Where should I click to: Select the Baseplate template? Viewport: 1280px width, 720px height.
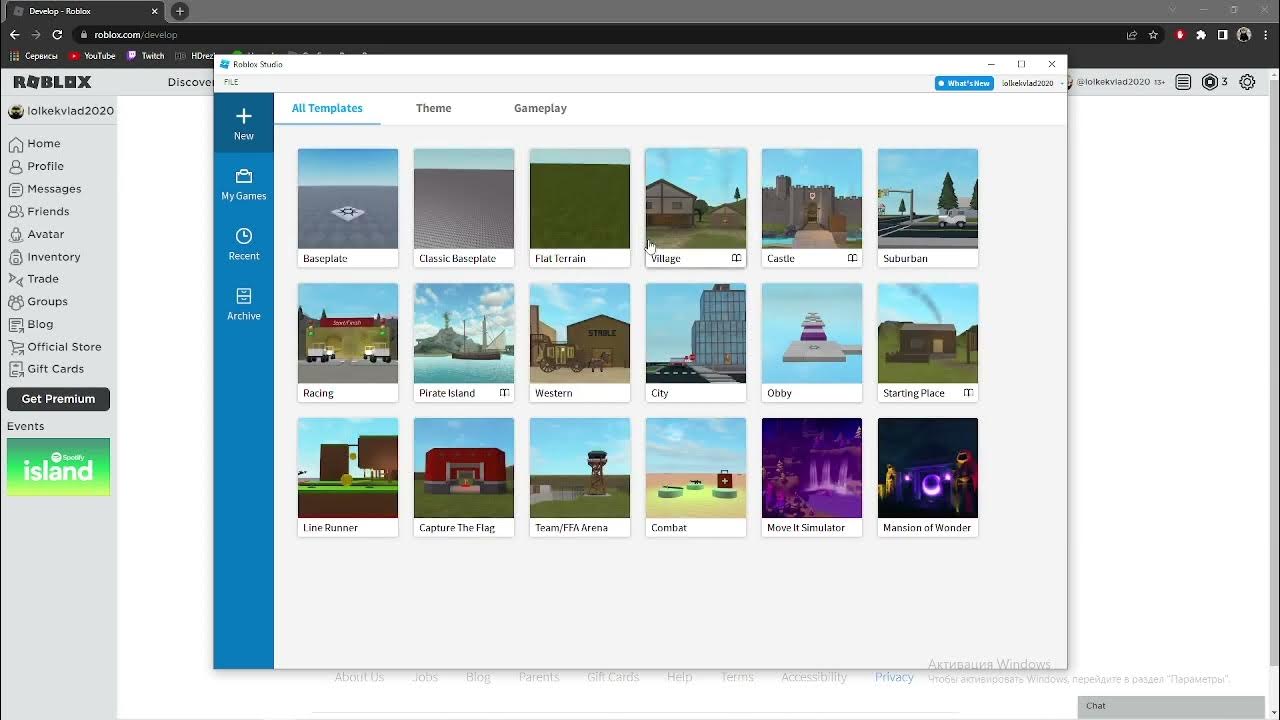pos(348,208)
